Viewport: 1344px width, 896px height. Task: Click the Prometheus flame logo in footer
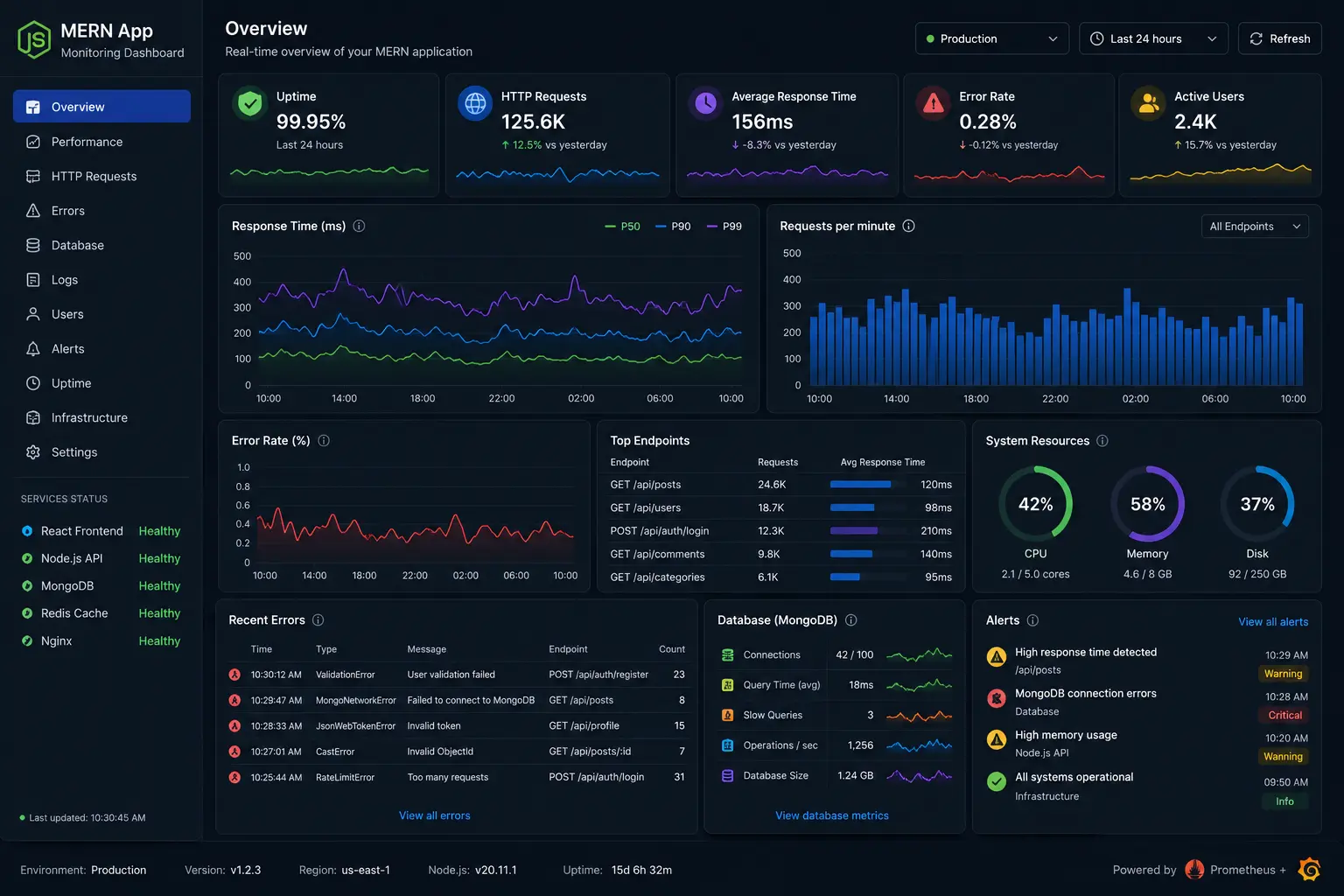[1194, 869]
